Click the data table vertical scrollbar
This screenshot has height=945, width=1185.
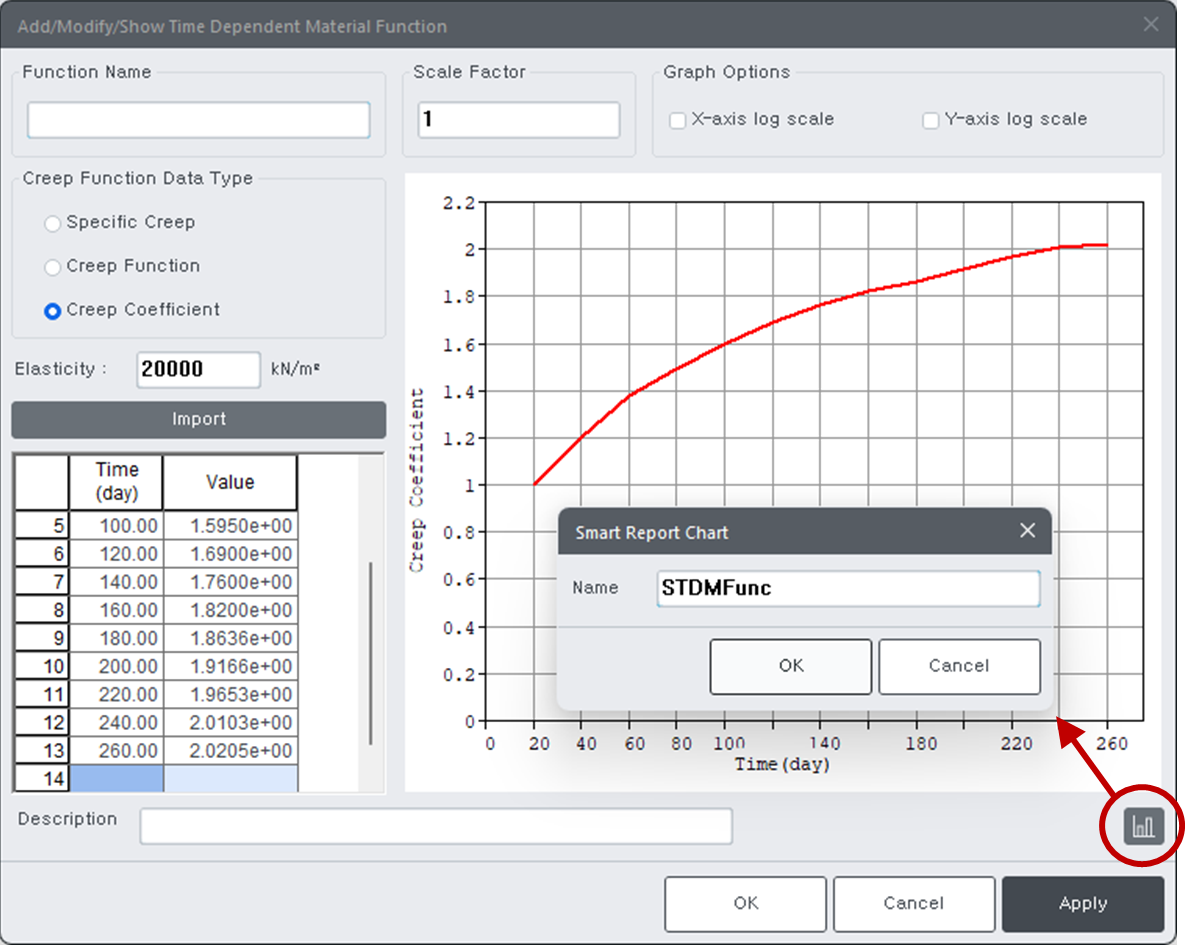[x=370, y=653]
